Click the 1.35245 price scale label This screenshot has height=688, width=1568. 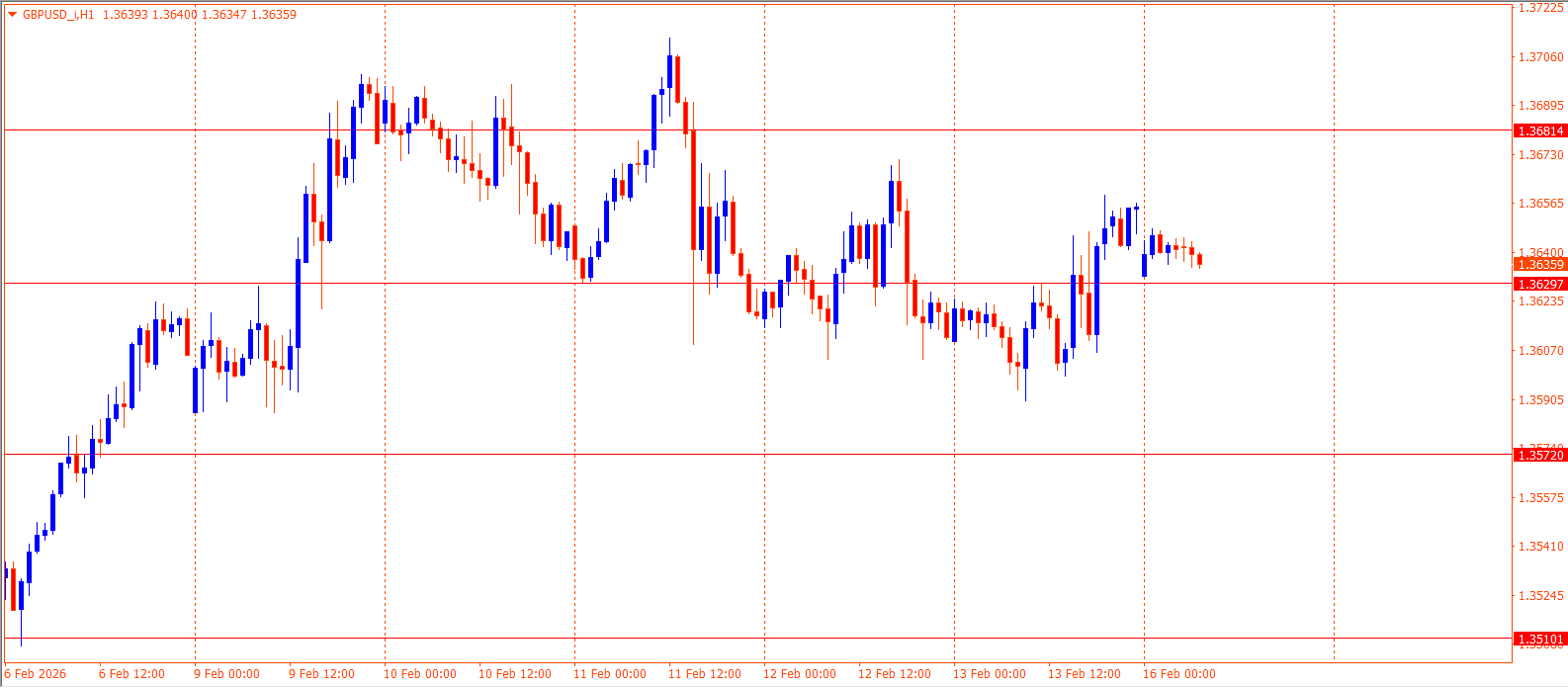pos(1541,596)
